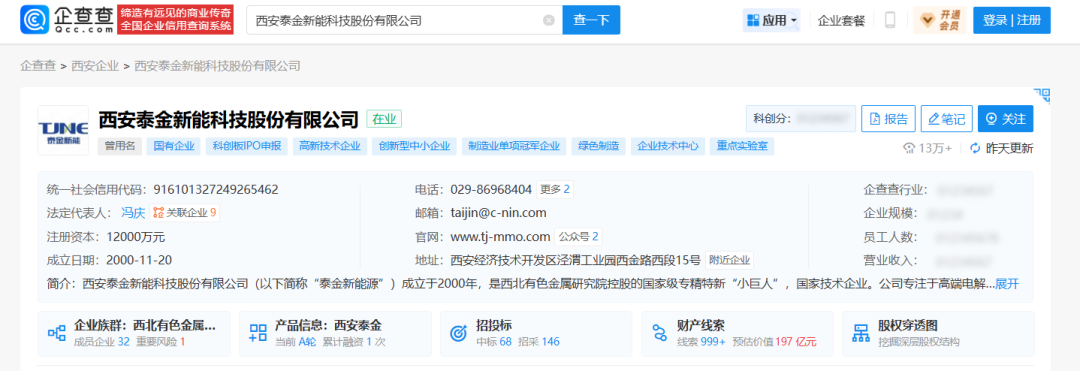
Task: Open the 曾用名 tag
Action: tap(119, 146)
